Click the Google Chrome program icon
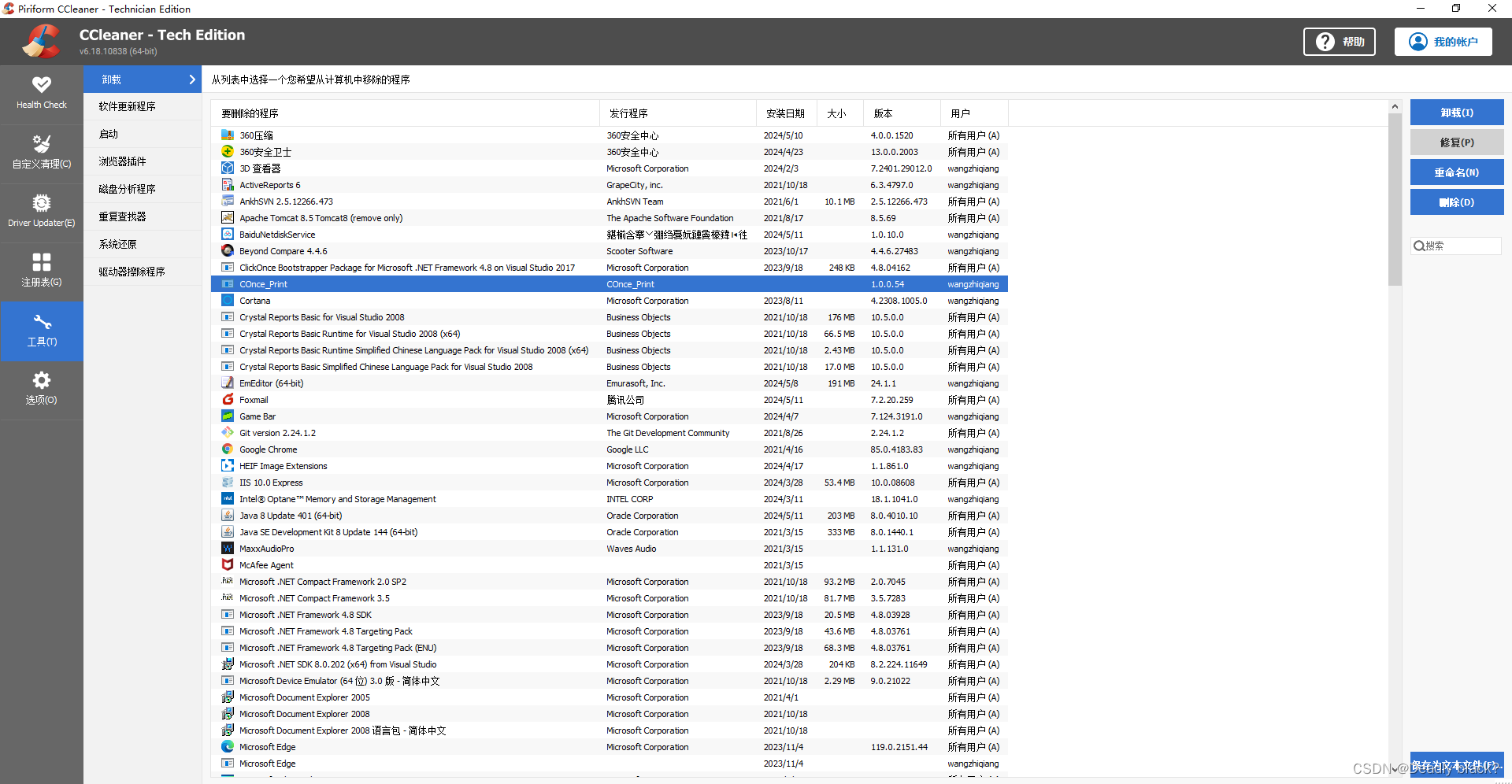Viewport: 1512px width, 784px height. (228, 449)
